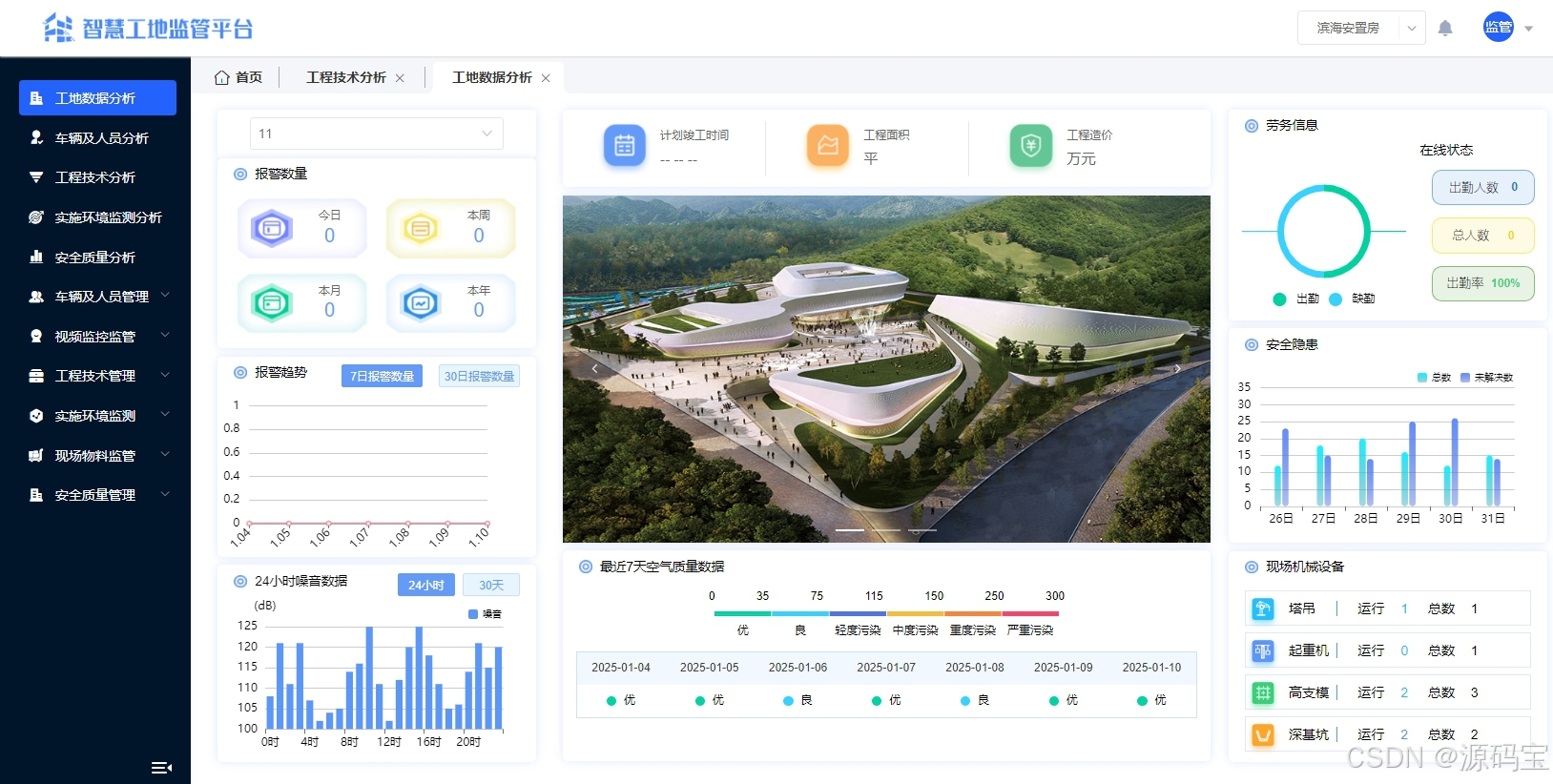Screen dimensions: 1553x784
Task: Open 实施环境监测分析 sidebar item
Action: click(x=97, y=217)
